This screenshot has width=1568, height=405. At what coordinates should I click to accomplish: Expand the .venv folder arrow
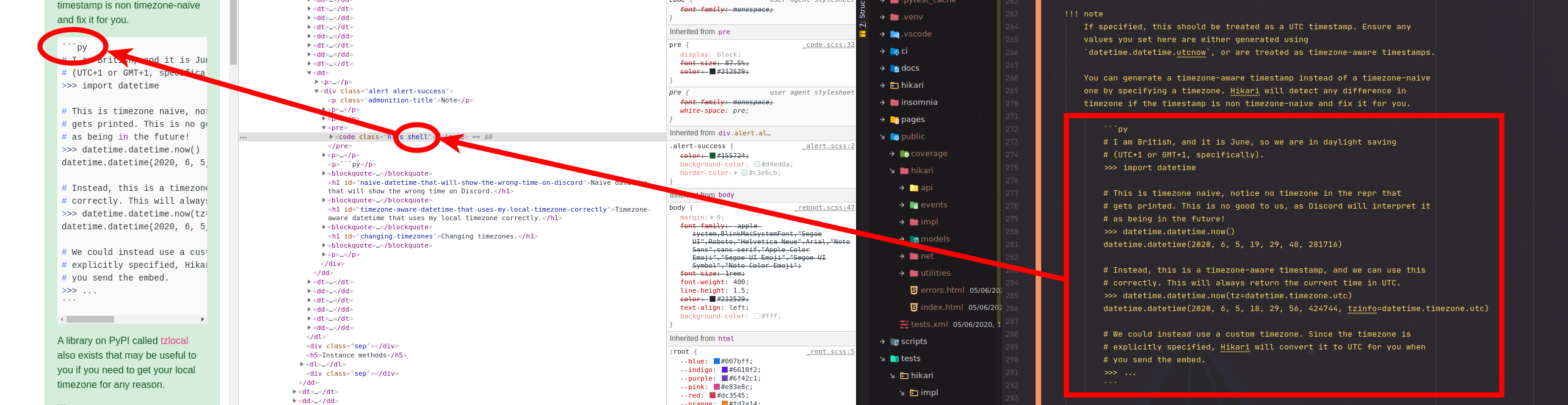pos(882,17)
